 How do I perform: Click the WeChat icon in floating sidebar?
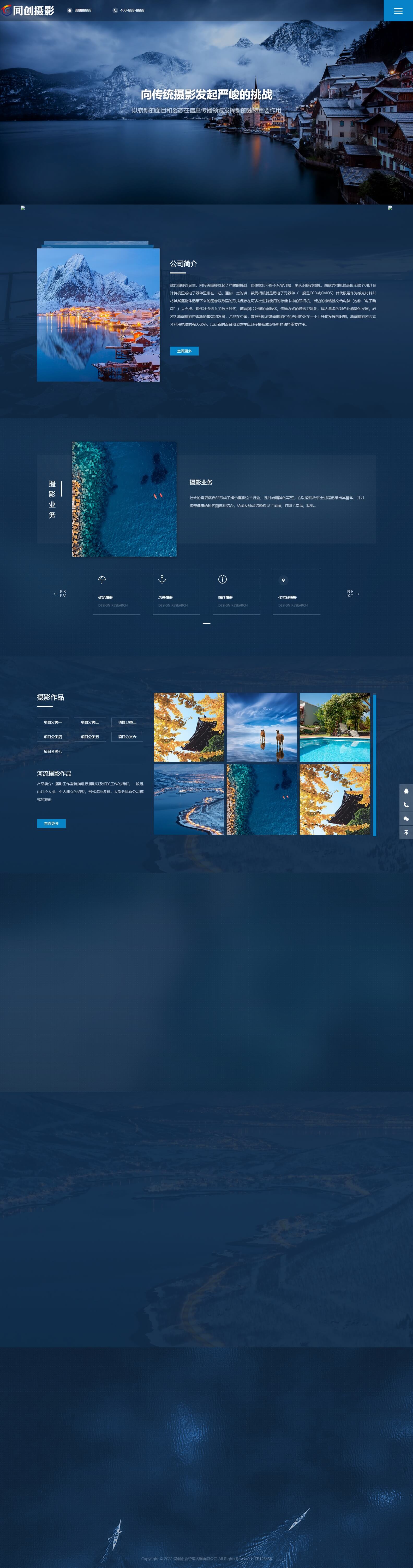(406, 819)
